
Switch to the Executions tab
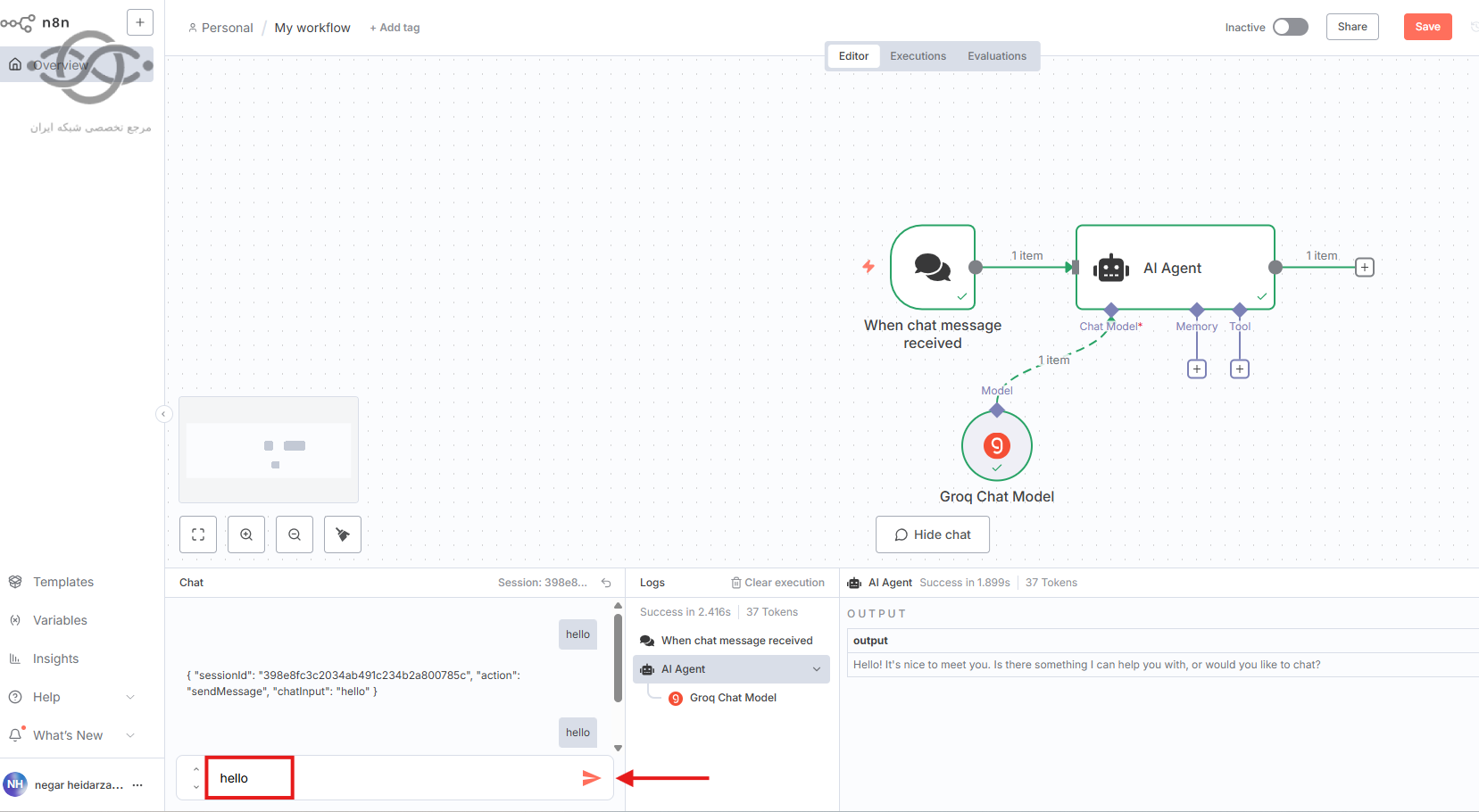click(x=918, y=56)
